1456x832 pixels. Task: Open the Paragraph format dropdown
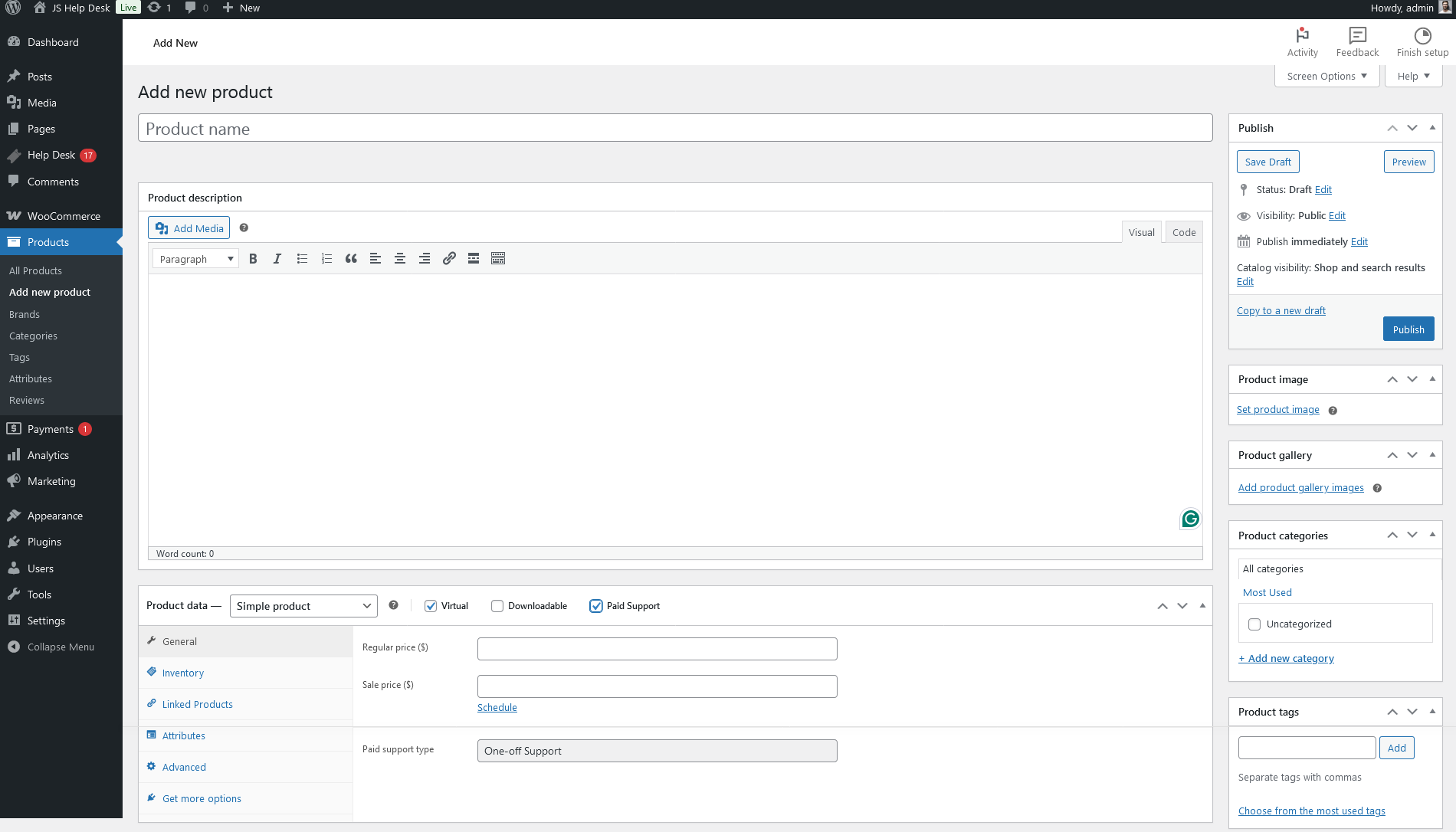(x=195, y=259)
